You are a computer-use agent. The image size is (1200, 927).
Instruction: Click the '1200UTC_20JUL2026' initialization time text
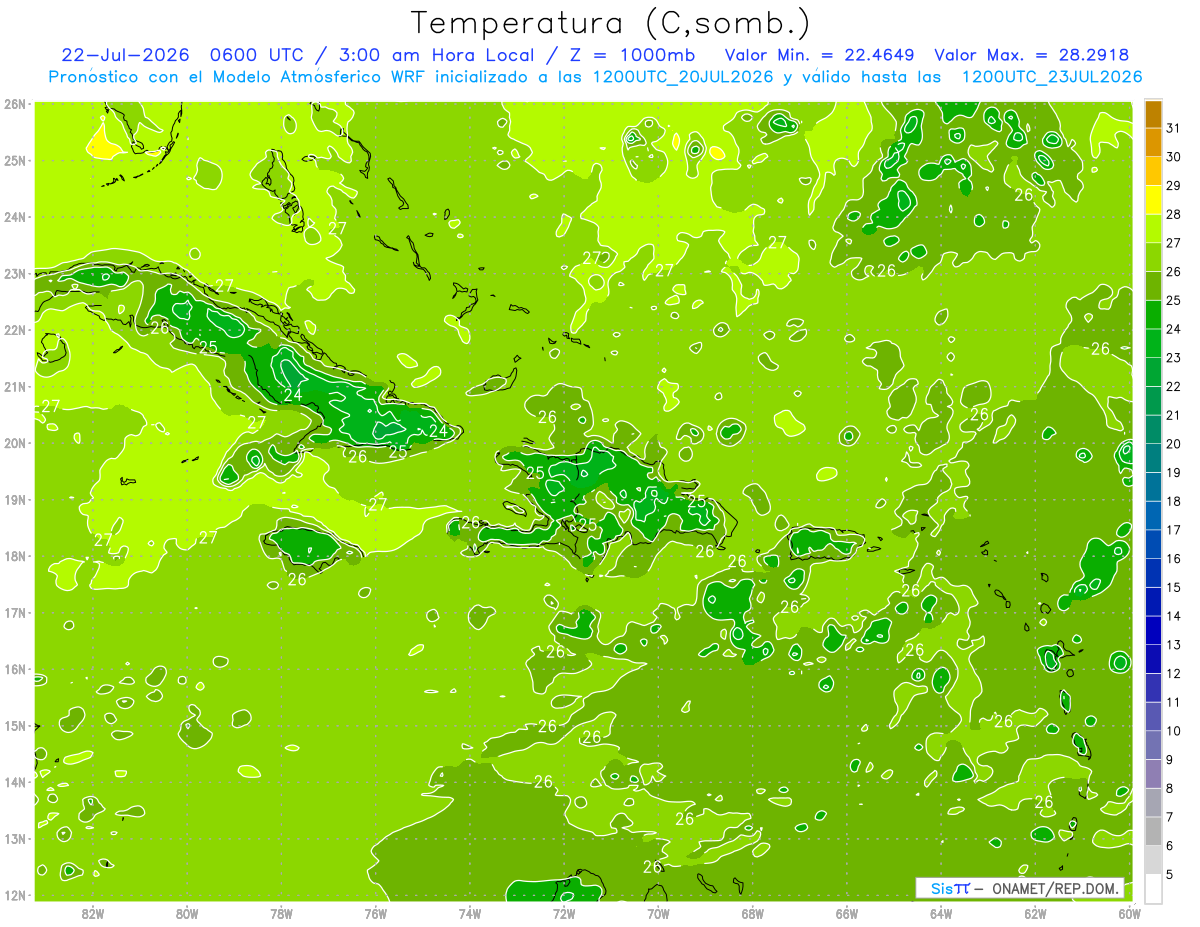683,76
